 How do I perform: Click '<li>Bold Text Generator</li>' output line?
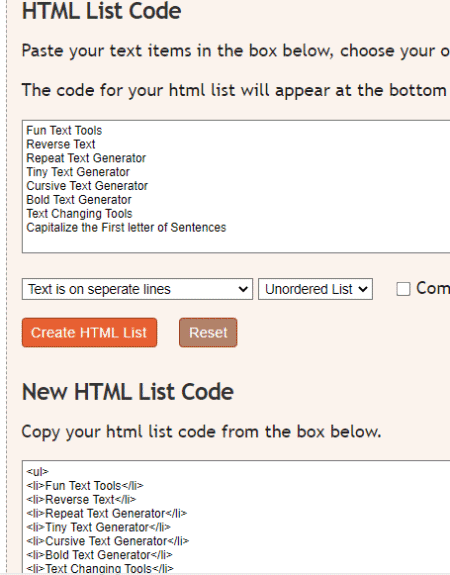99,555
